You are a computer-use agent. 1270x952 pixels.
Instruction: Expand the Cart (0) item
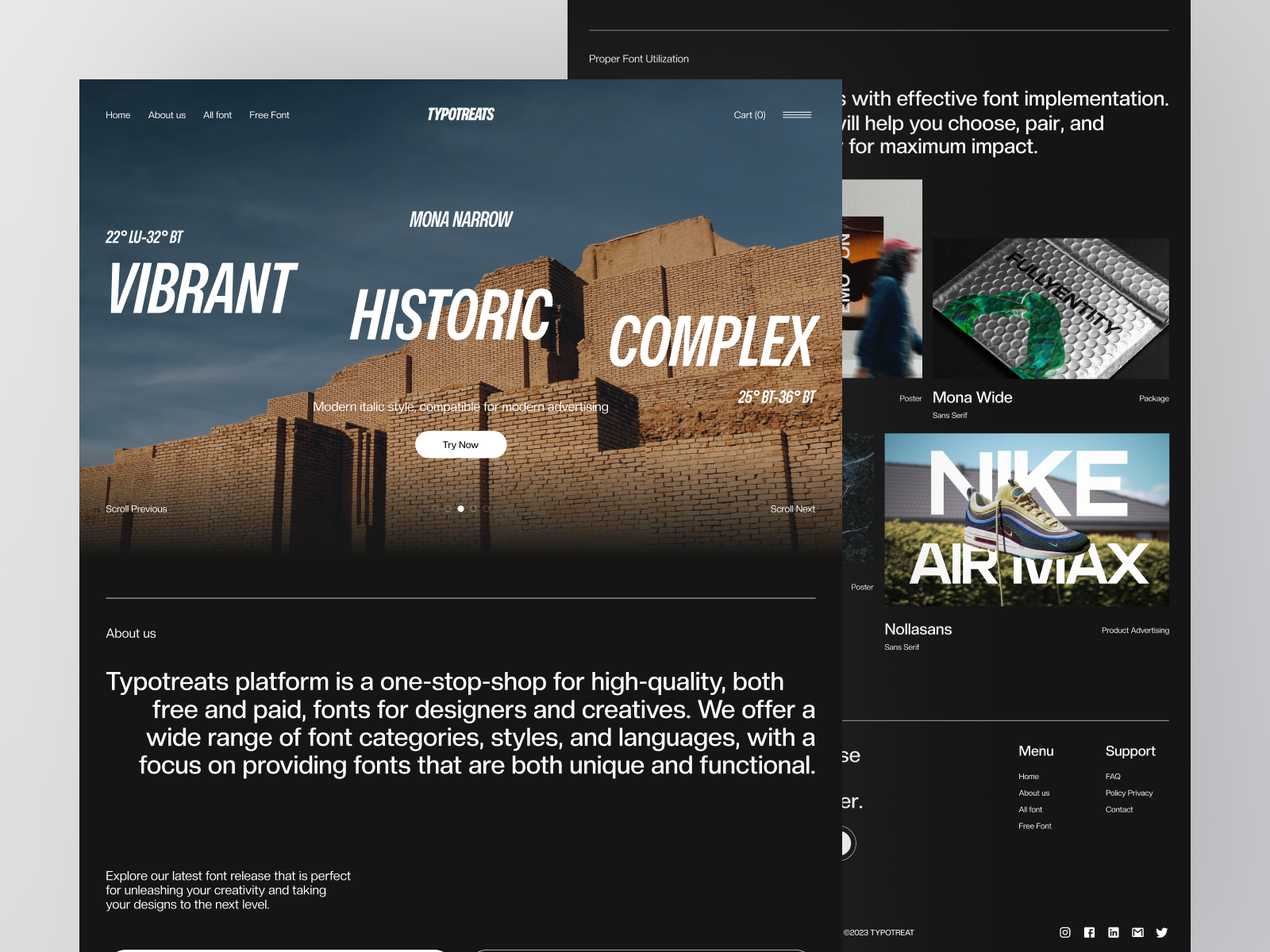(x=749, y=114)
